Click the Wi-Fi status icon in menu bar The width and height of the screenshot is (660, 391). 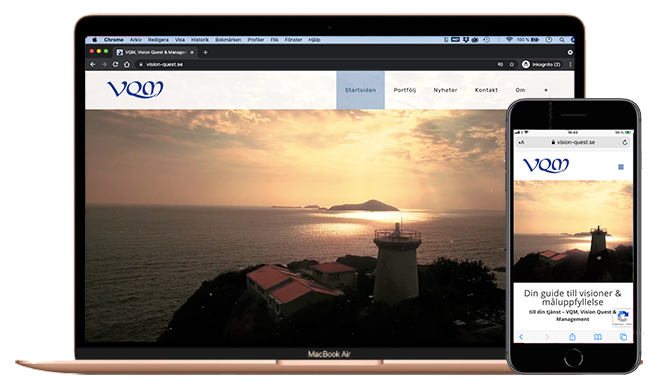pos(509,40)
